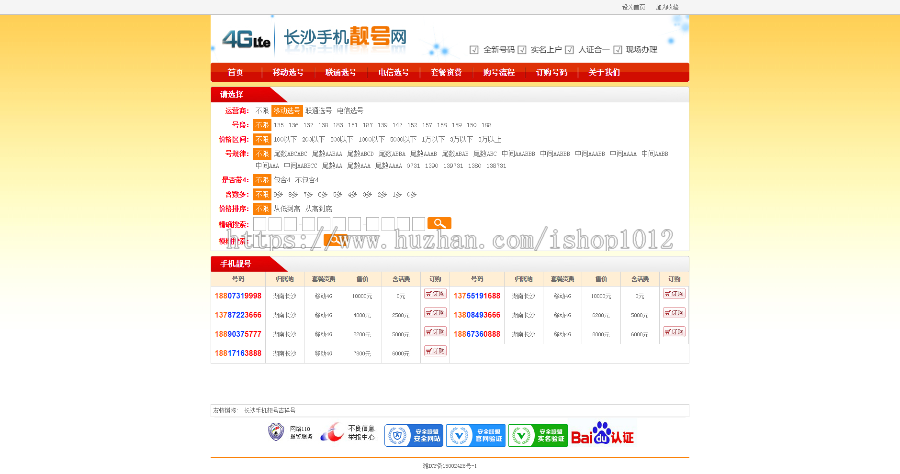Sort prices 从低到高
Image resolution: width=900 pixels, height=474 pixels.
(287, 209)
